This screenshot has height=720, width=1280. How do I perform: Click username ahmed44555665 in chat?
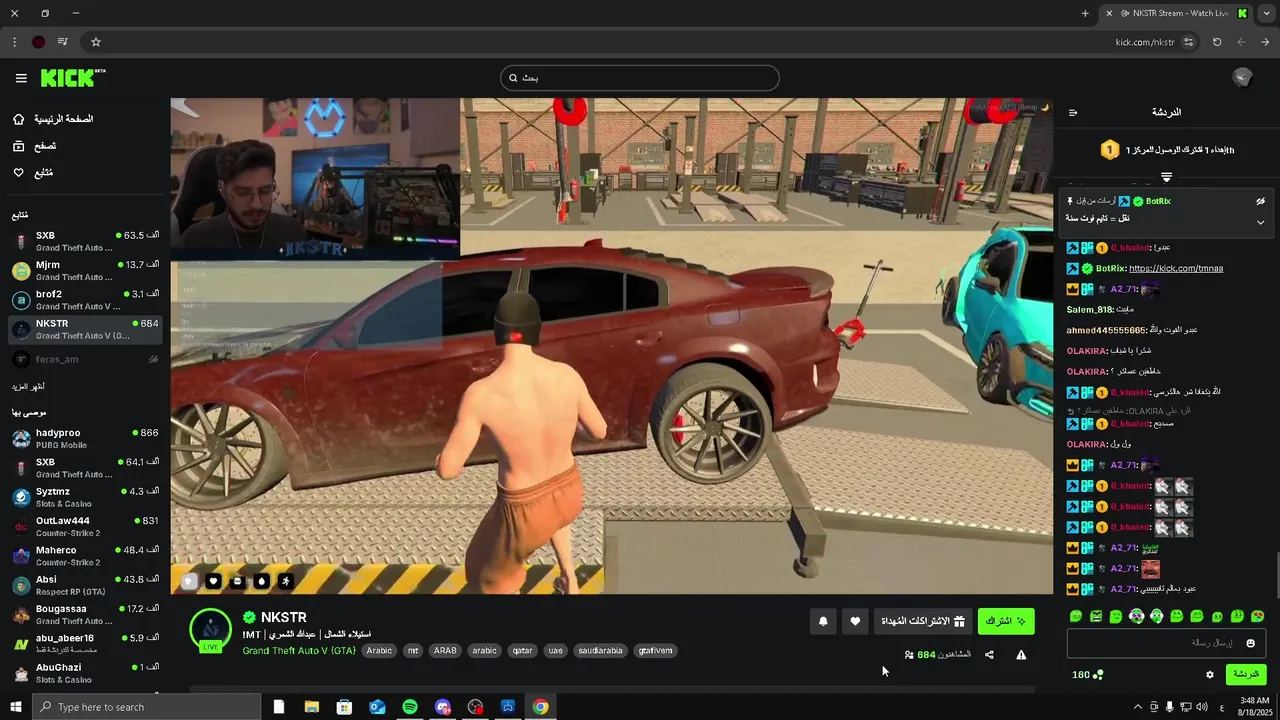(1106, 330)
